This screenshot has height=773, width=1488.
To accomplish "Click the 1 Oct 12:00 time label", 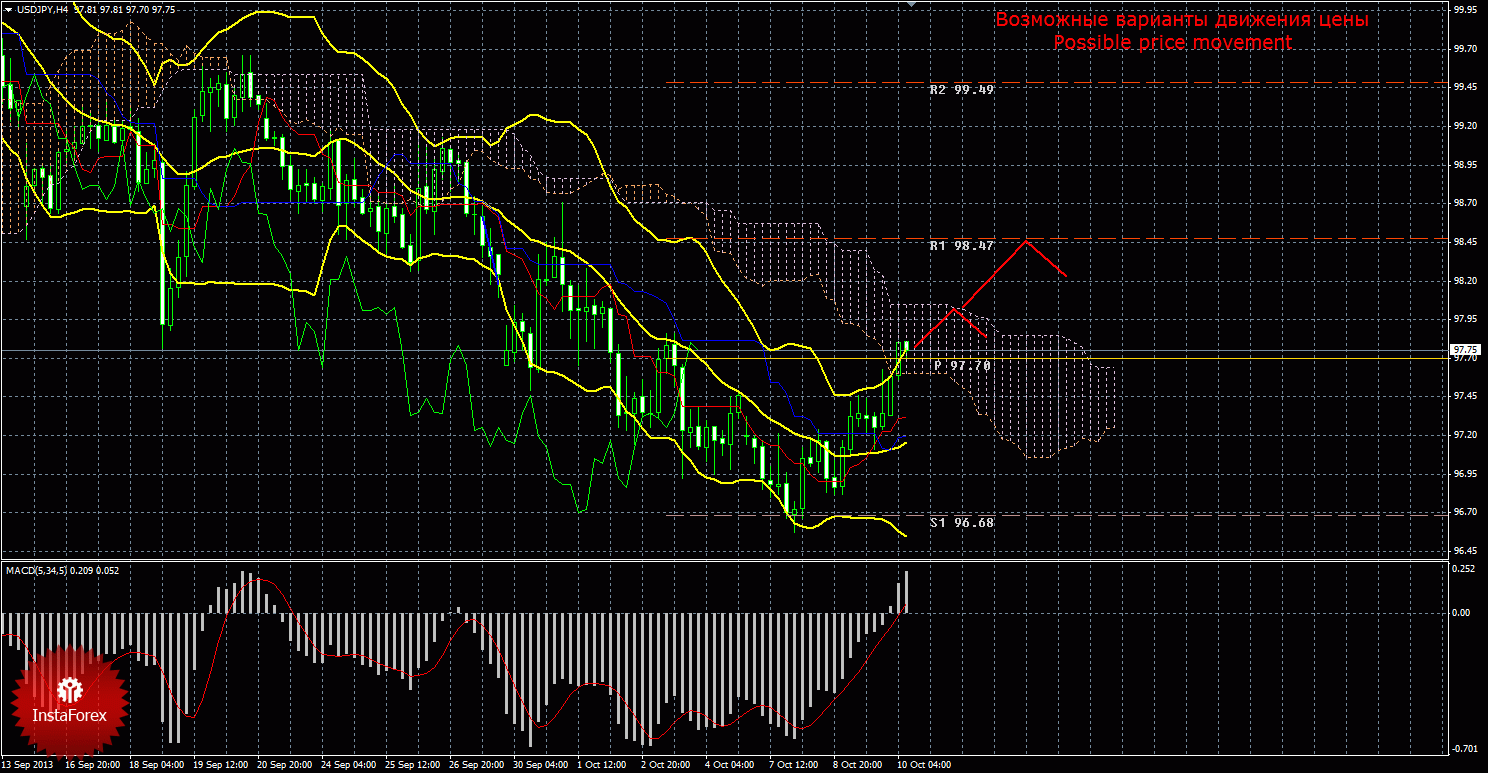I will click(x=602, y=765).
